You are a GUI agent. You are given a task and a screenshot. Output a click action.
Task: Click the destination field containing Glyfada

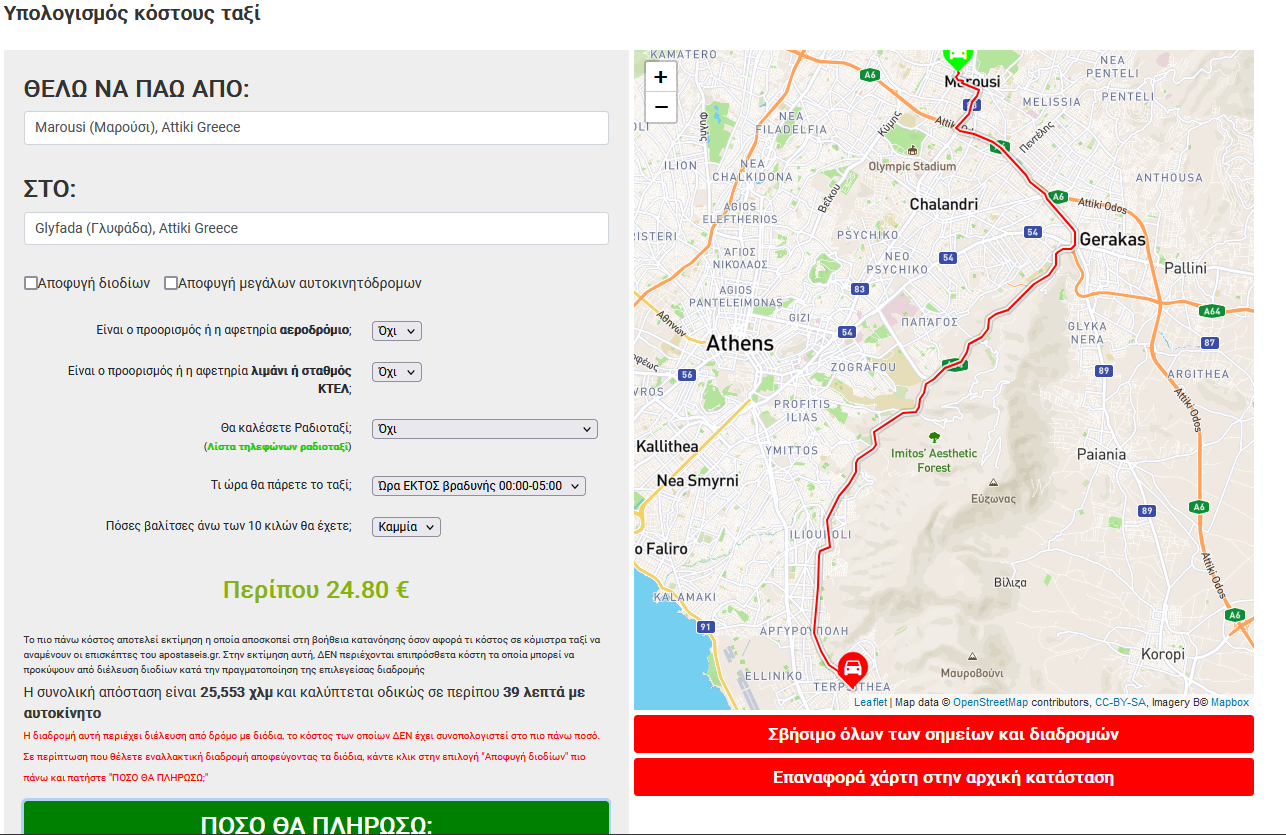[316, 228]
